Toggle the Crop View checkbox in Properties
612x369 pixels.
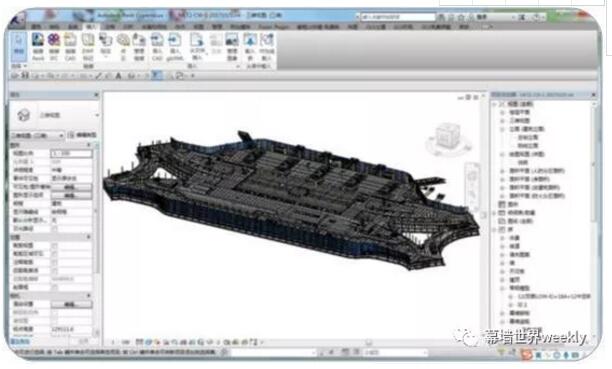[x=54, y=246]
